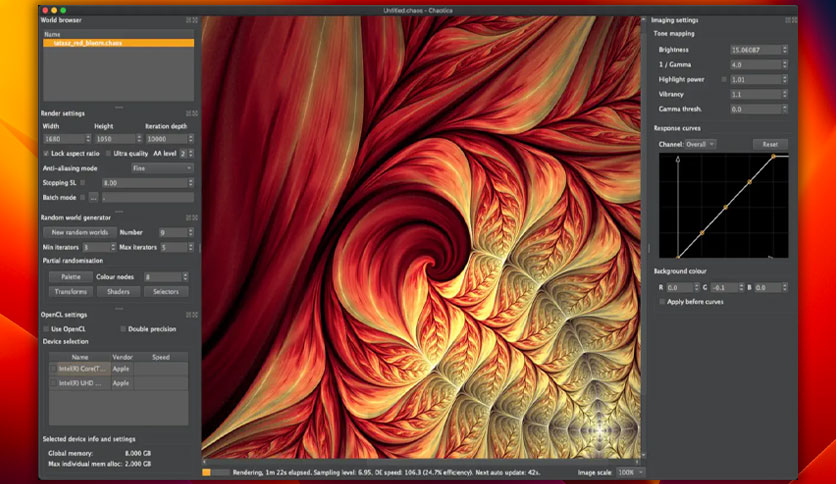Image resolution: width=836 pixels, height=484 pixels.
Task: Select the lowest response curve control point
Action: tap(678, 257)
